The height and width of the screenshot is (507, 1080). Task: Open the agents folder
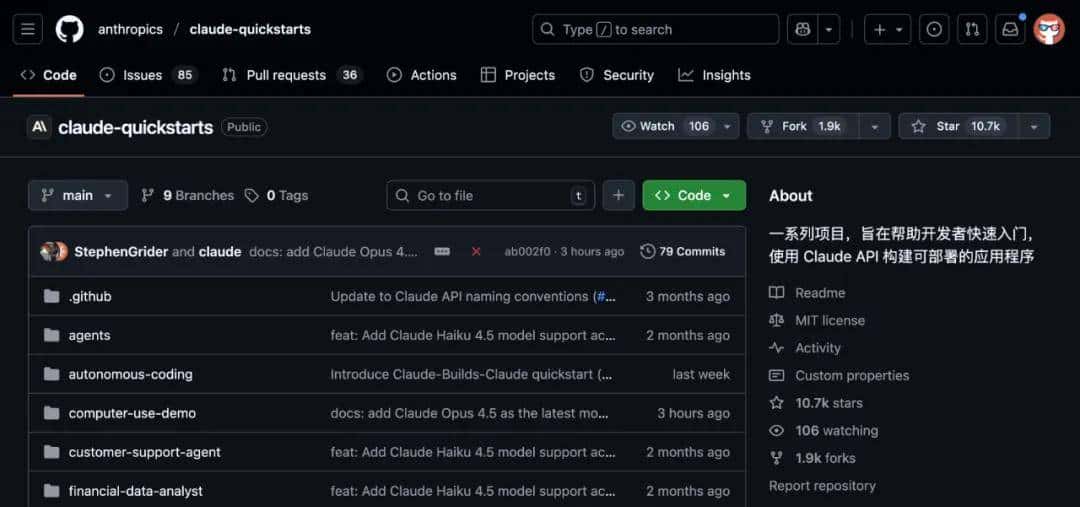89,335
